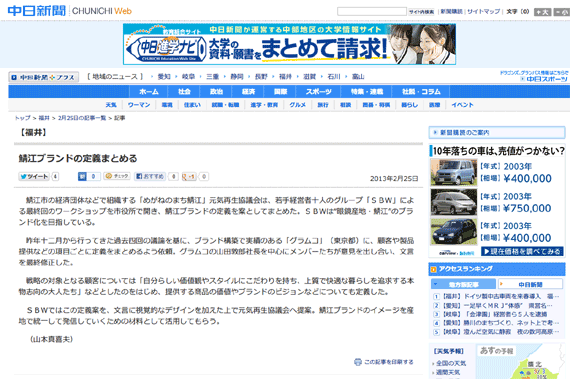Open the 全国の天気 weather link
The height and width of the screenshot is (379, 570).
[x=451, y=363]
